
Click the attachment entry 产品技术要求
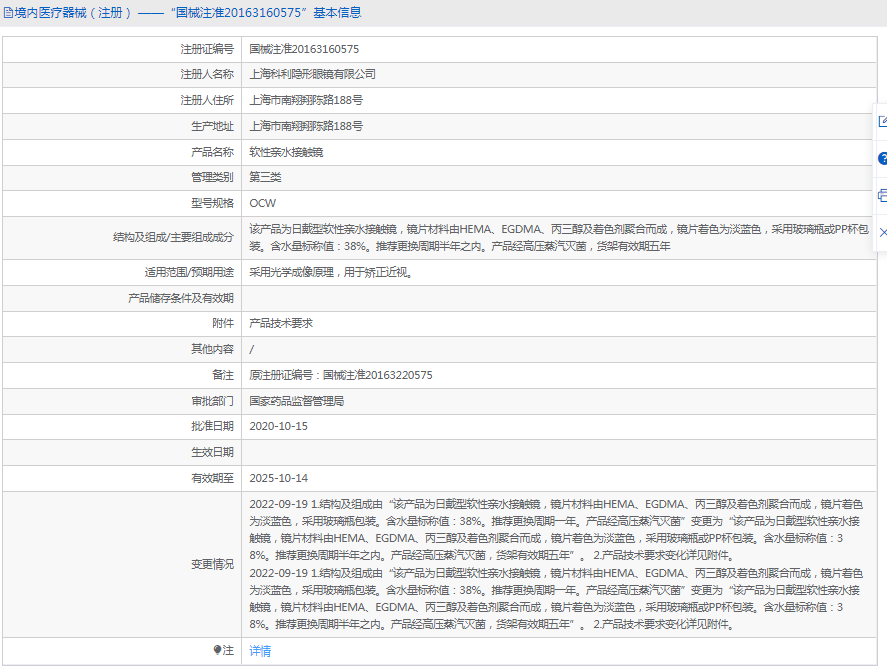click(x=280, y=323)
